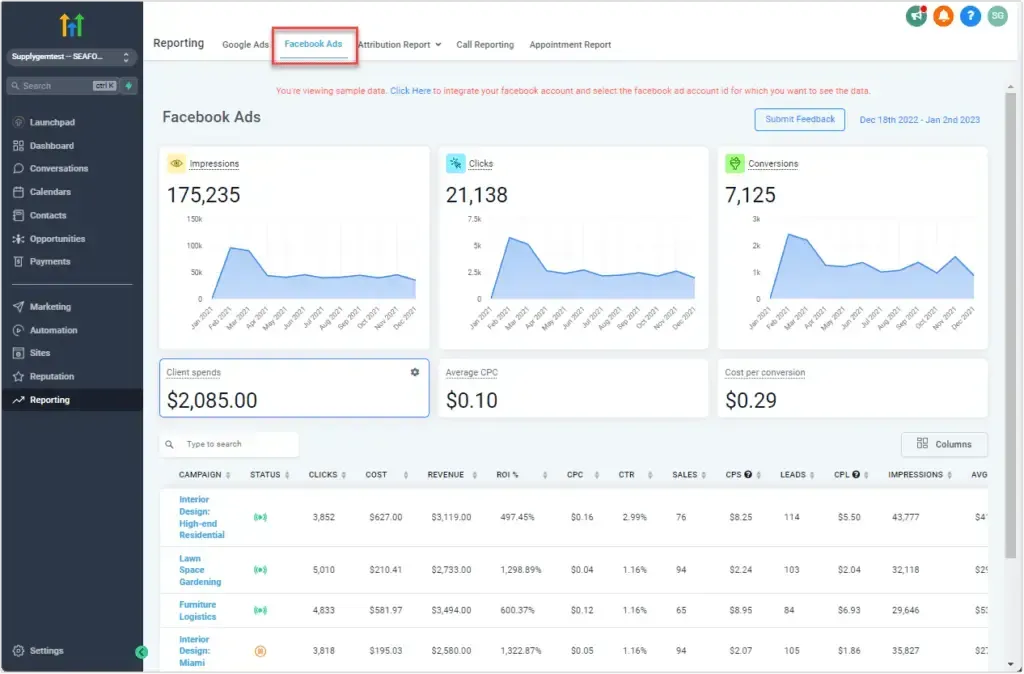
Task: Click the Clicks cursor icon
Action: (x=455, y=163)
